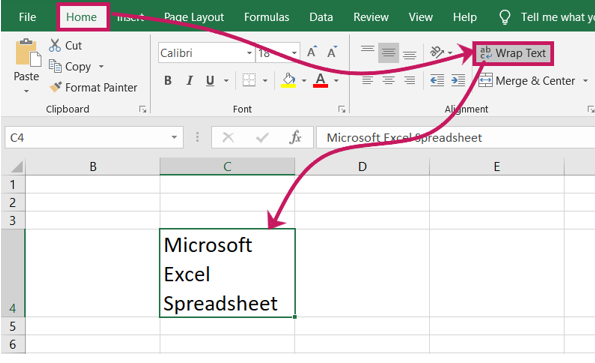Open the File tab
The width and height of the screenshot is (595, 363).
pos(27,17)
